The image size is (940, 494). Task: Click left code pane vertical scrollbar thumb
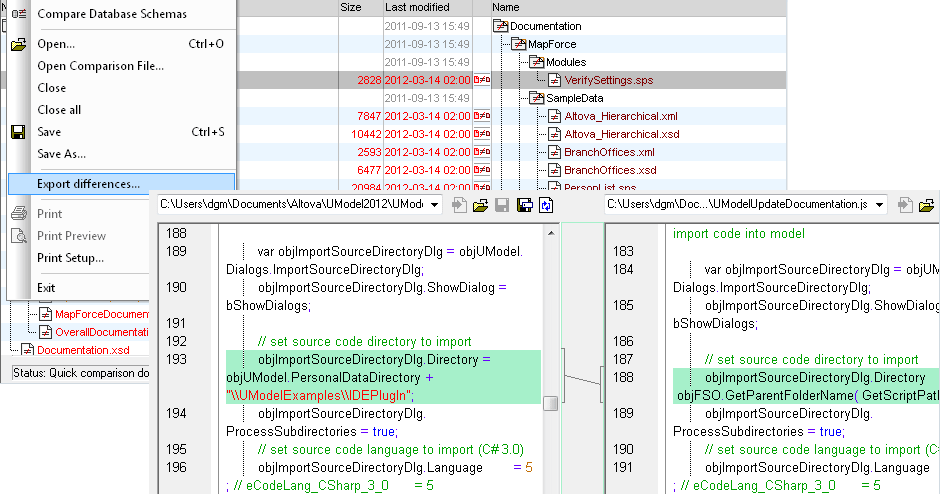point(551,403)
